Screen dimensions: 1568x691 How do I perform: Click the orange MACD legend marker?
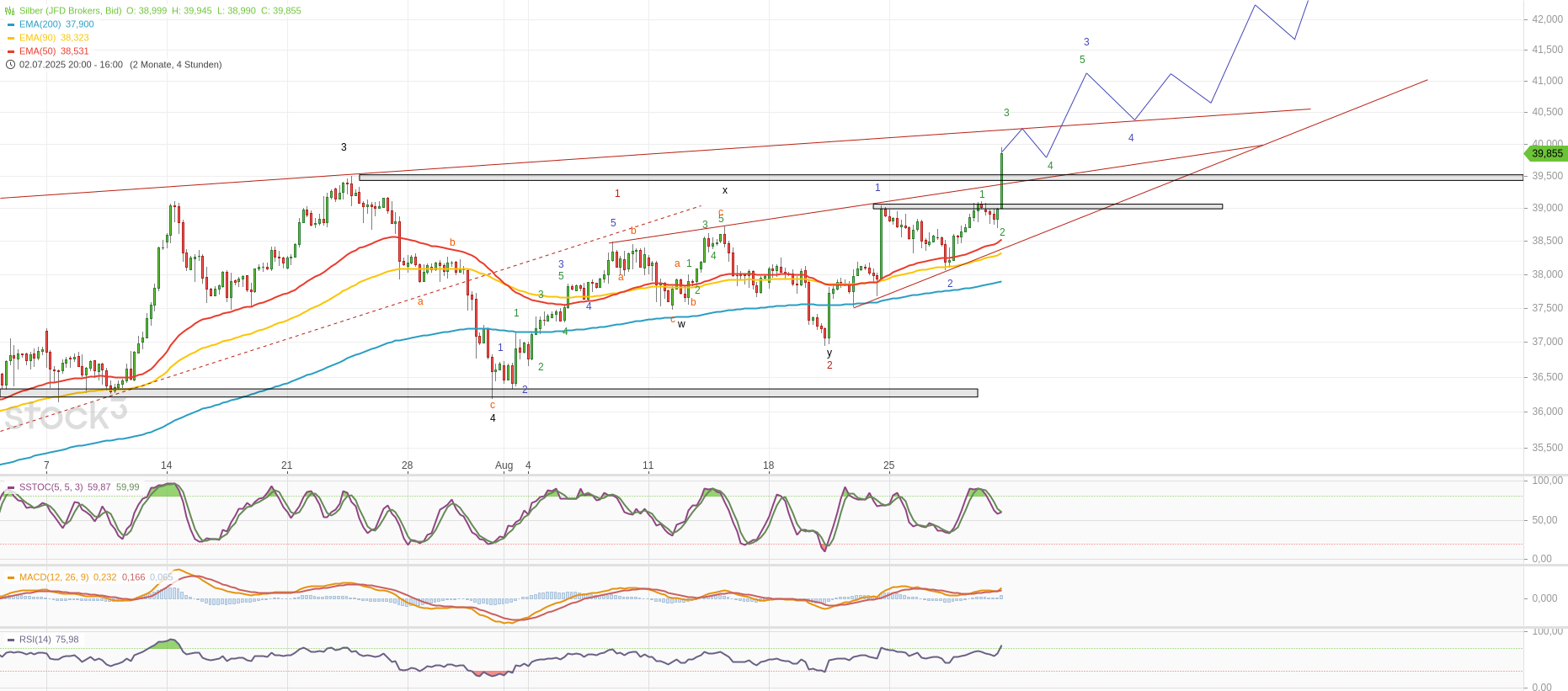click(10, 577)
